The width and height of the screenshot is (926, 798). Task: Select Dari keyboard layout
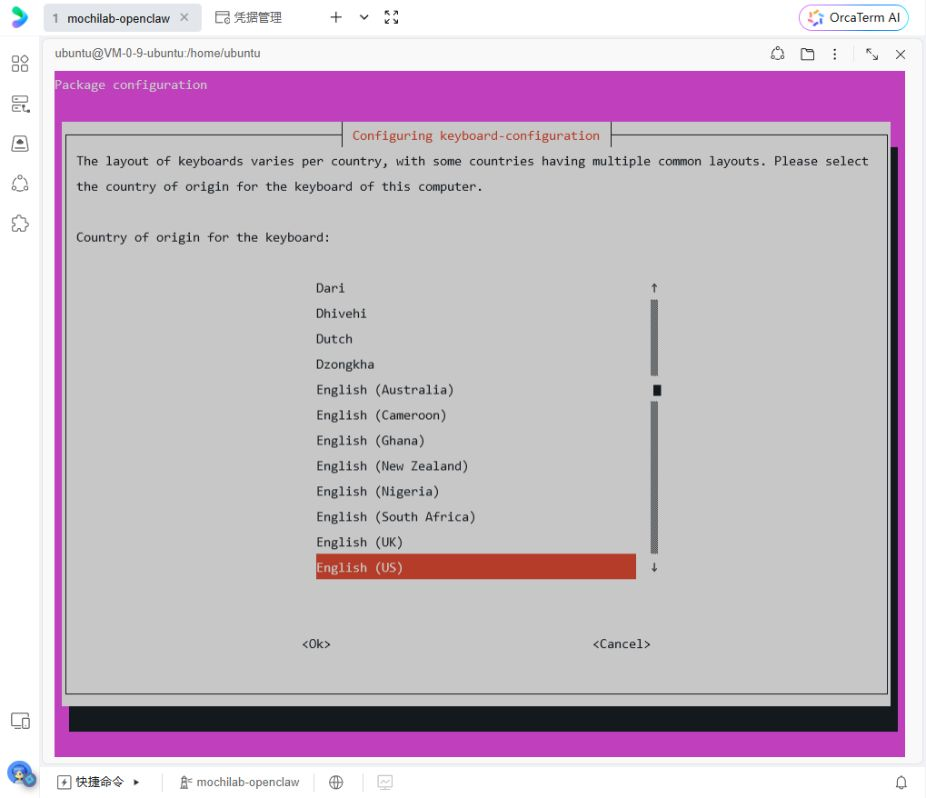click(x=475, y=288)
